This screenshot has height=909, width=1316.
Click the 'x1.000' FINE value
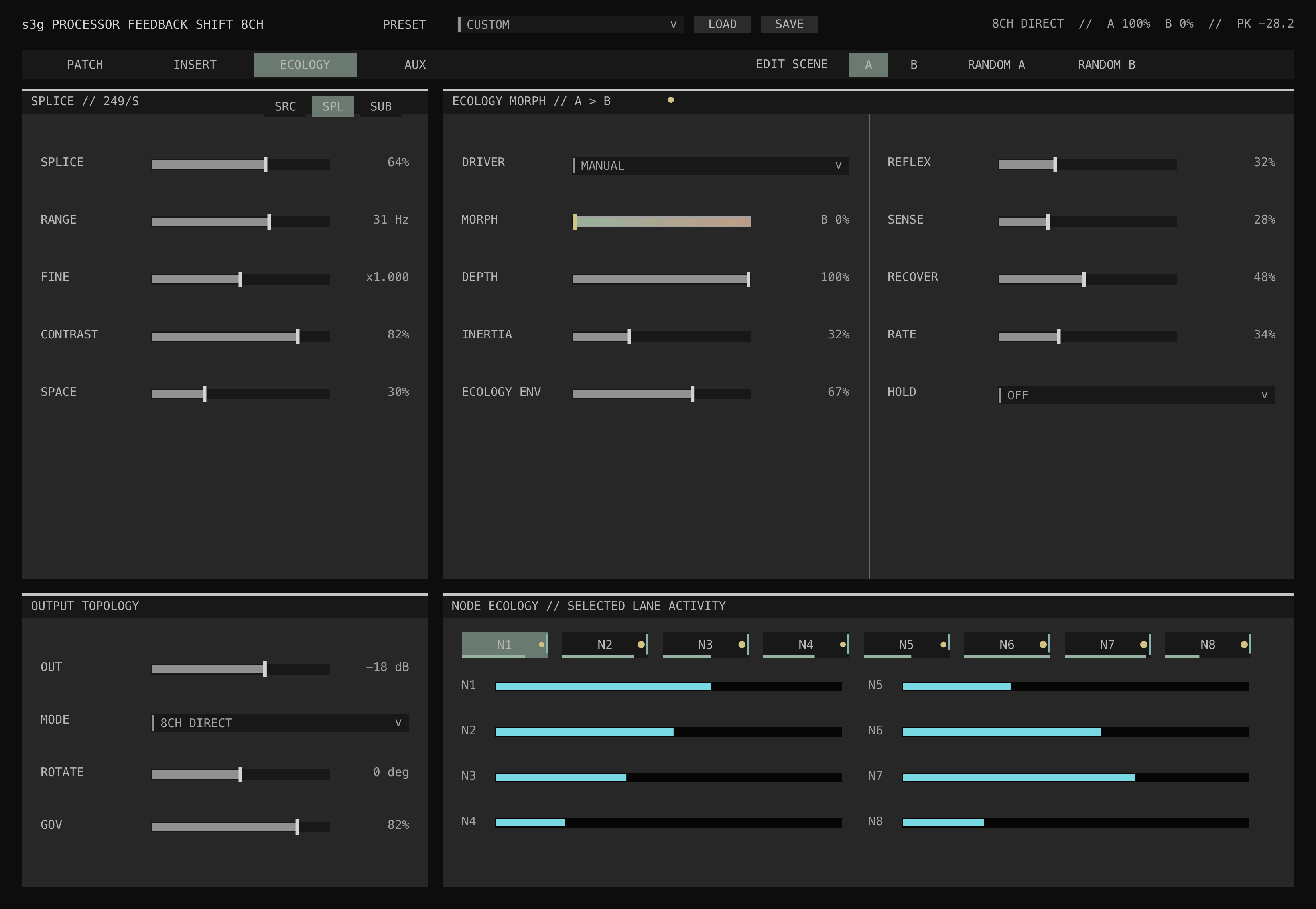[x=387, y=277]
